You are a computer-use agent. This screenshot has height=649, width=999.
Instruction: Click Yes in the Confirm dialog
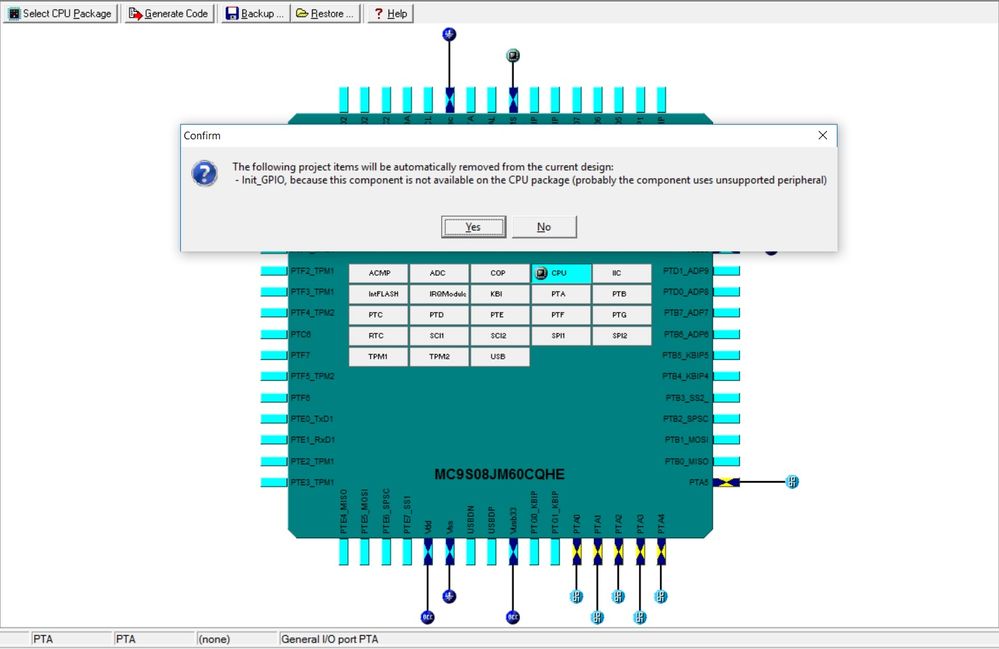[473, 227]
